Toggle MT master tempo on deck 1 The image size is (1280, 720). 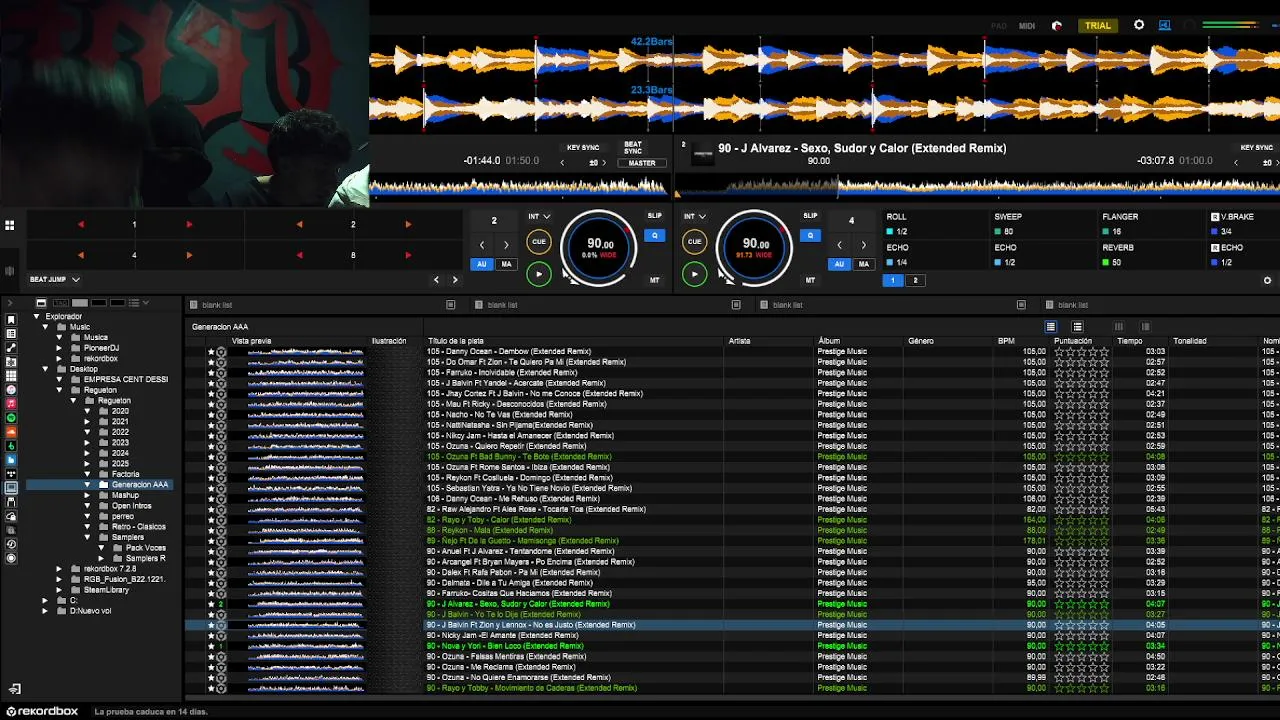click(654, 280)
